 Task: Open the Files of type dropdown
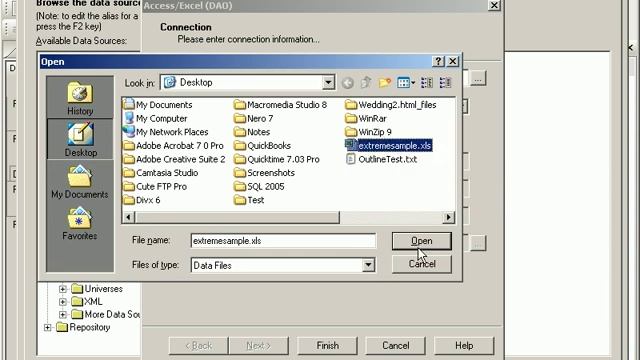pyautogui.click(x=368, y=265)
